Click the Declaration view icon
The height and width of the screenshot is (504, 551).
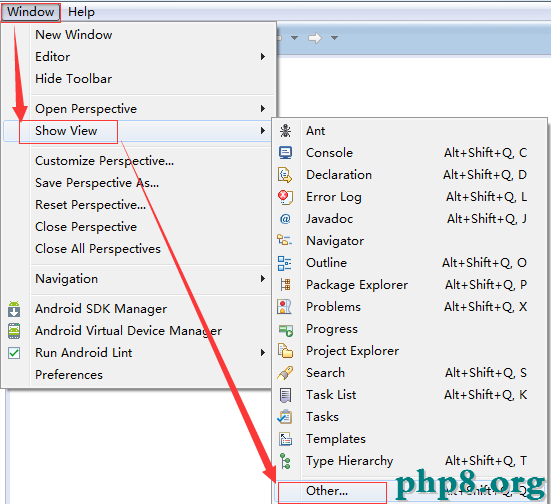click(285, 175)
